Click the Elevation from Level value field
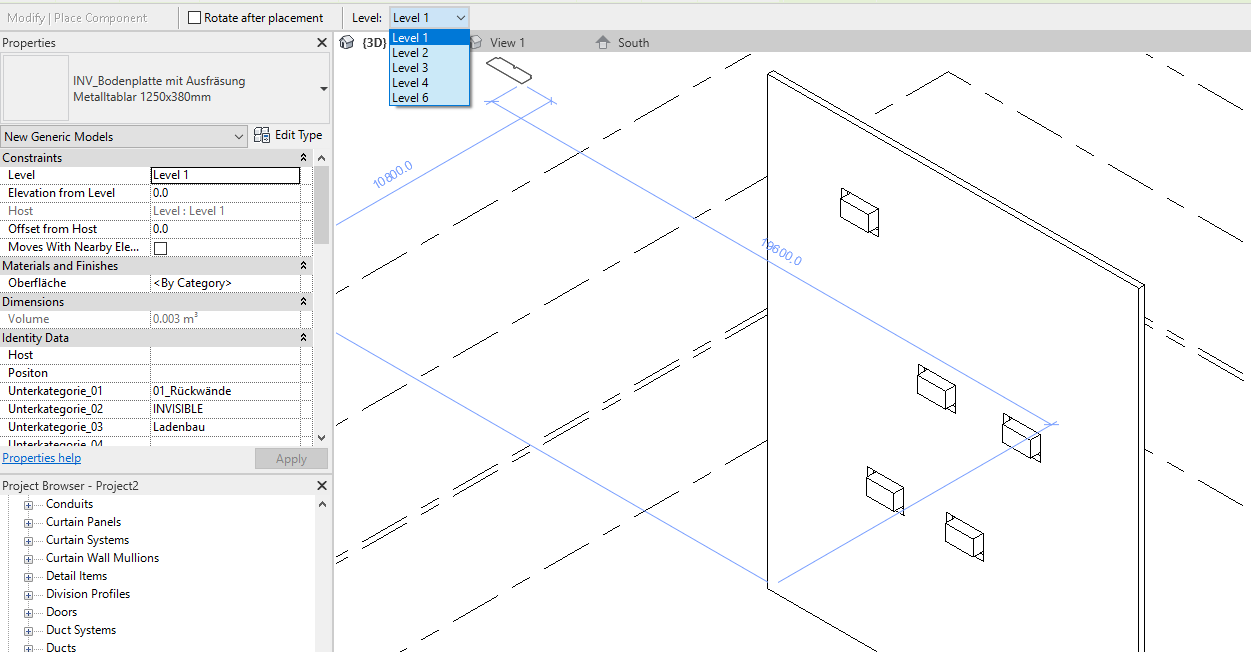1251x652 pixels. pyautogui.click(x=225, y=192)
